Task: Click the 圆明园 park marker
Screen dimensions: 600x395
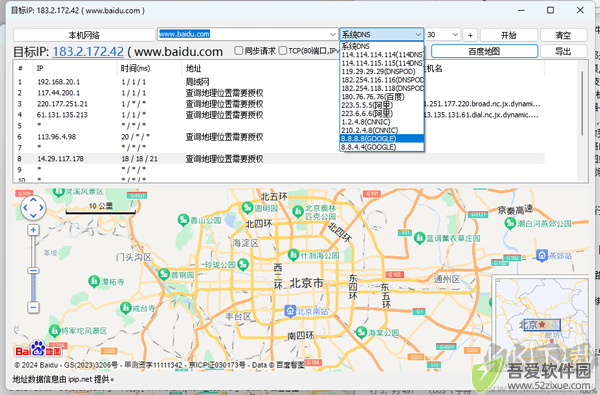Action: tap(248, 208)
